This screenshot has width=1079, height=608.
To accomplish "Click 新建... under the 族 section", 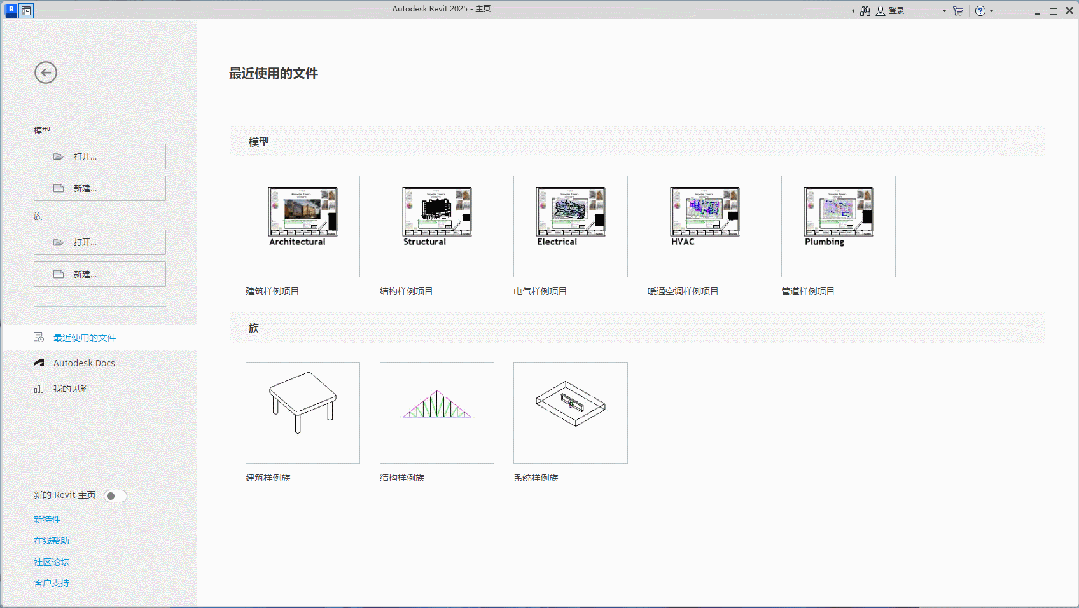I will [100, 274].
